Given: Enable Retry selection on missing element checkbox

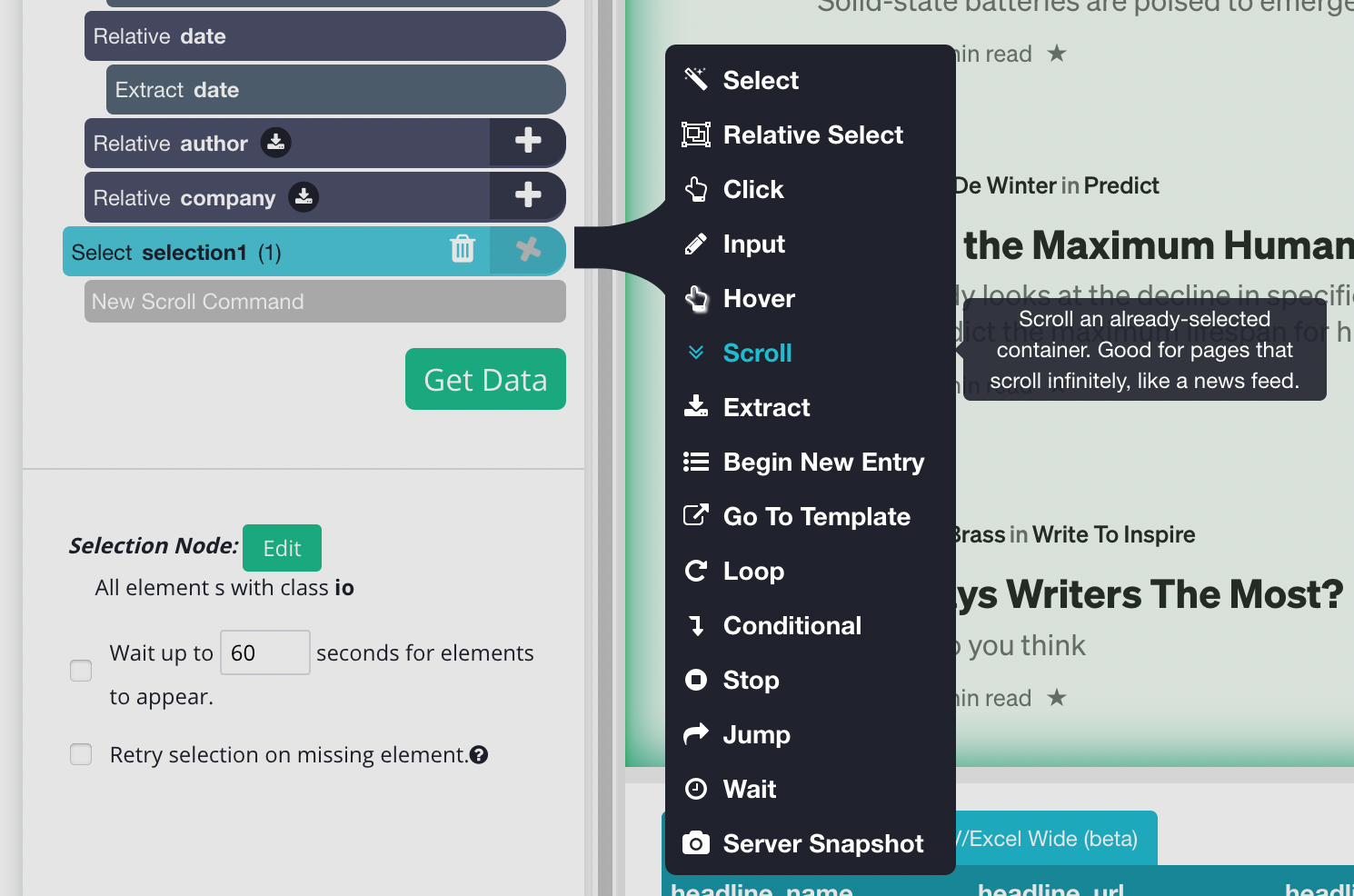Looking at the screenshot, I should click(81, 754).
